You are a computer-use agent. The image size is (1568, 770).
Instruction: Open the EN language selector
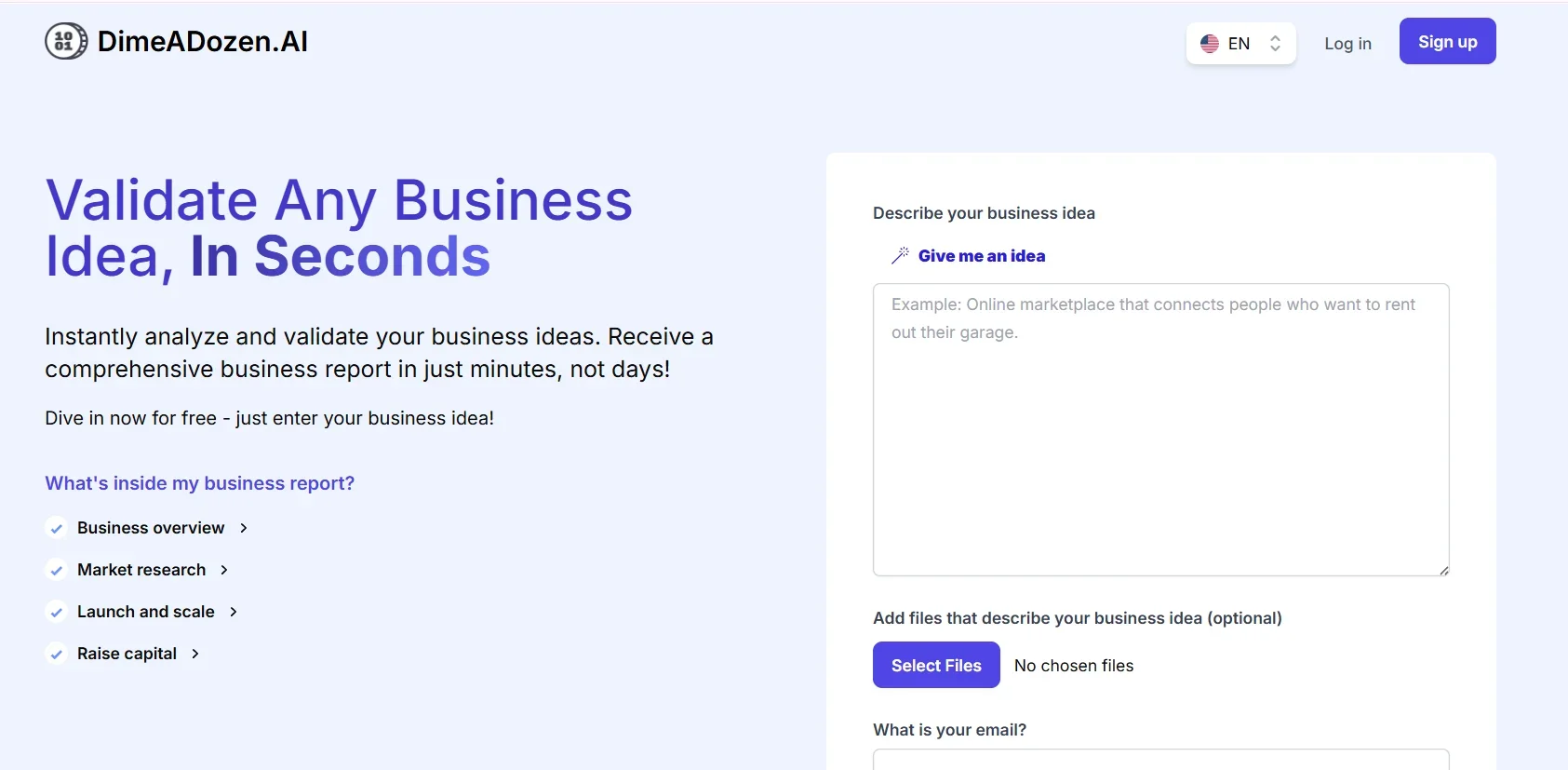pos(1240,44)
